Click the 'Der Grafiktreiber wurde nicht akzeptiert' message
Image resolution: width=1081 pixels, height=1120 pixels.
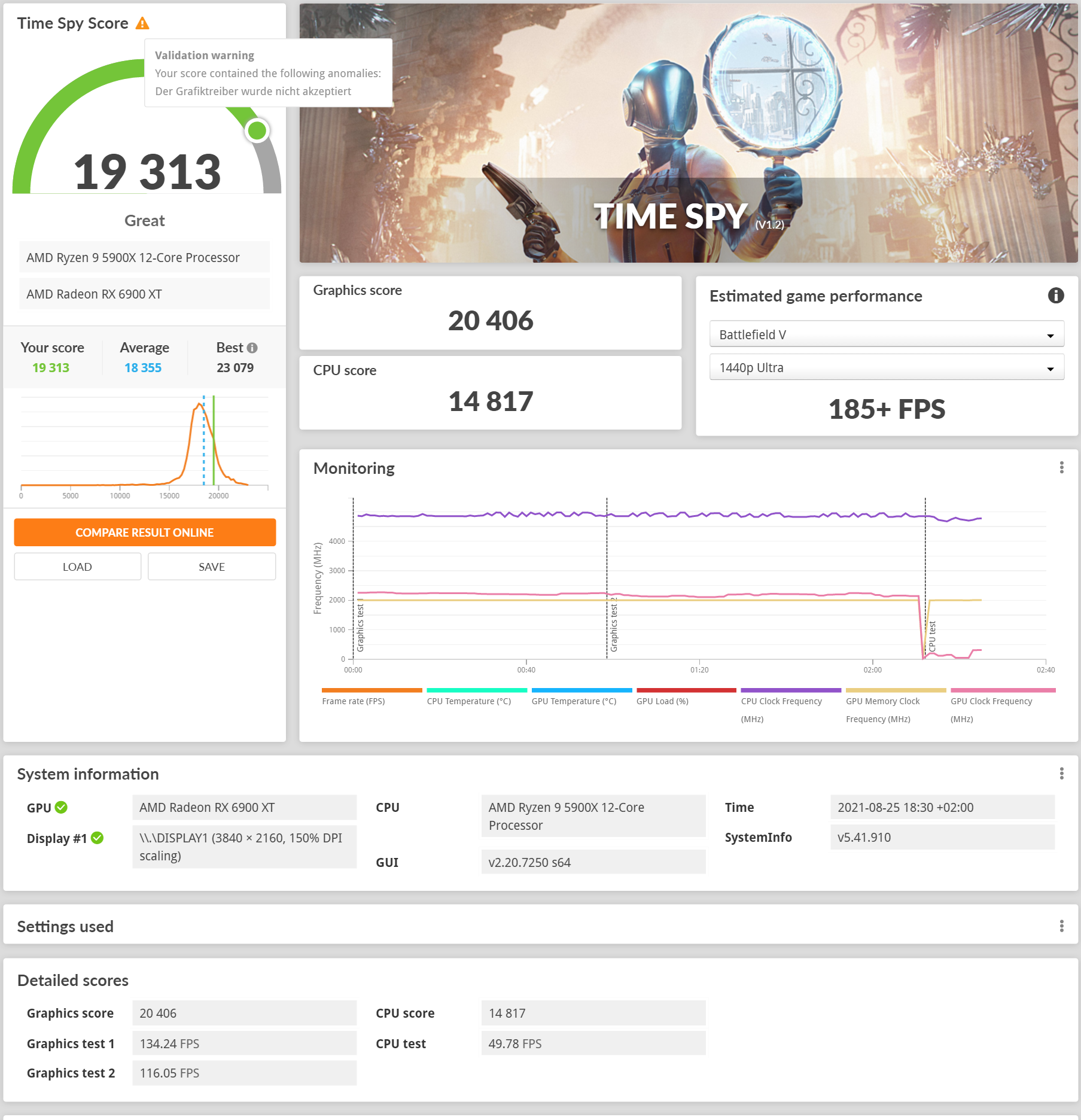pos(253,91)
